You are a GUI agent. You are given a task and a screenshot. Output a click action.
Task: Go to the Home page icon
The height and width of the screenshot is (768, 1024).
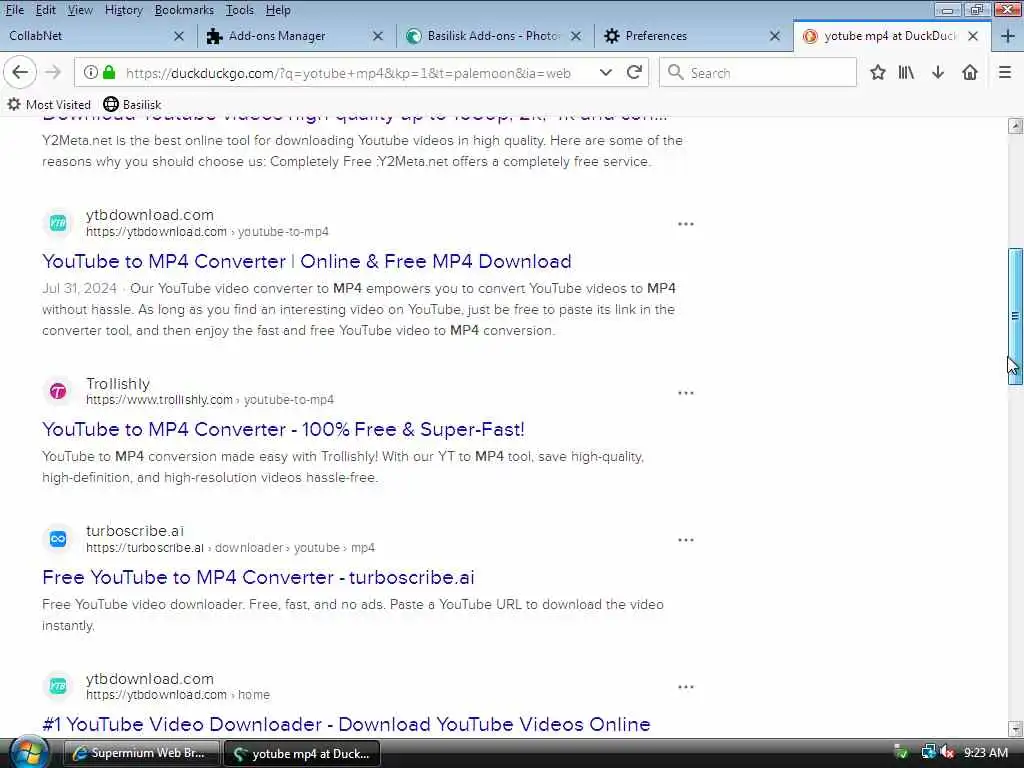970,72
